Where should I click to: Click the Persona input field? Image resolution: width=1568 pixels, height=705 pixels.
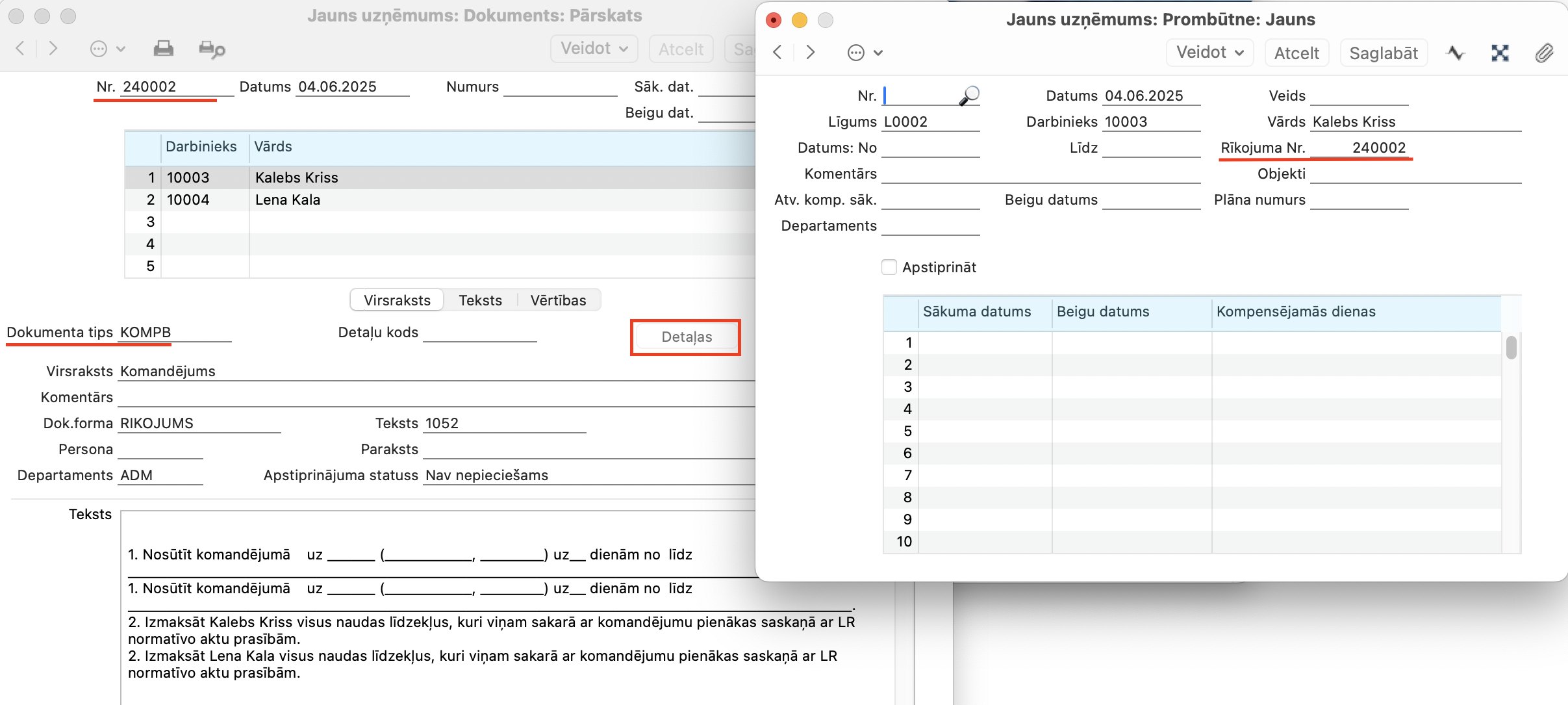160,449
